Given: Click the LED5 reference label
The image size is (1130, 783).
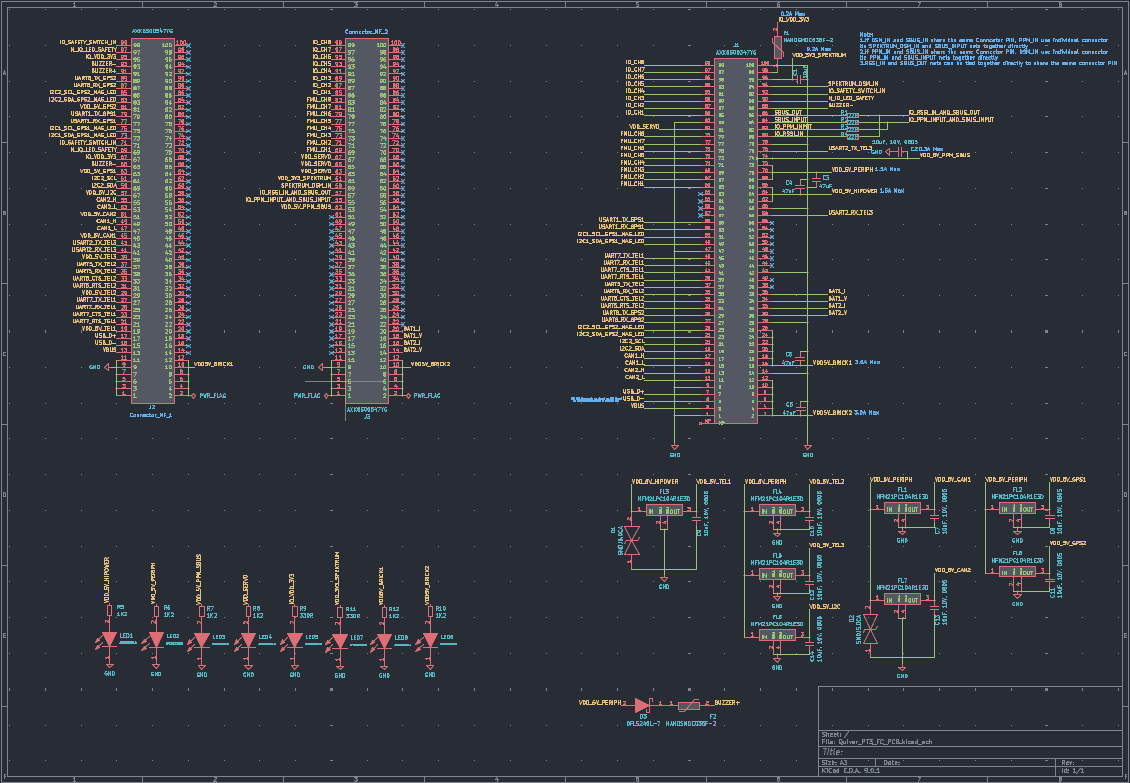Looking at the screenshot, I should [x=312, y=637].
